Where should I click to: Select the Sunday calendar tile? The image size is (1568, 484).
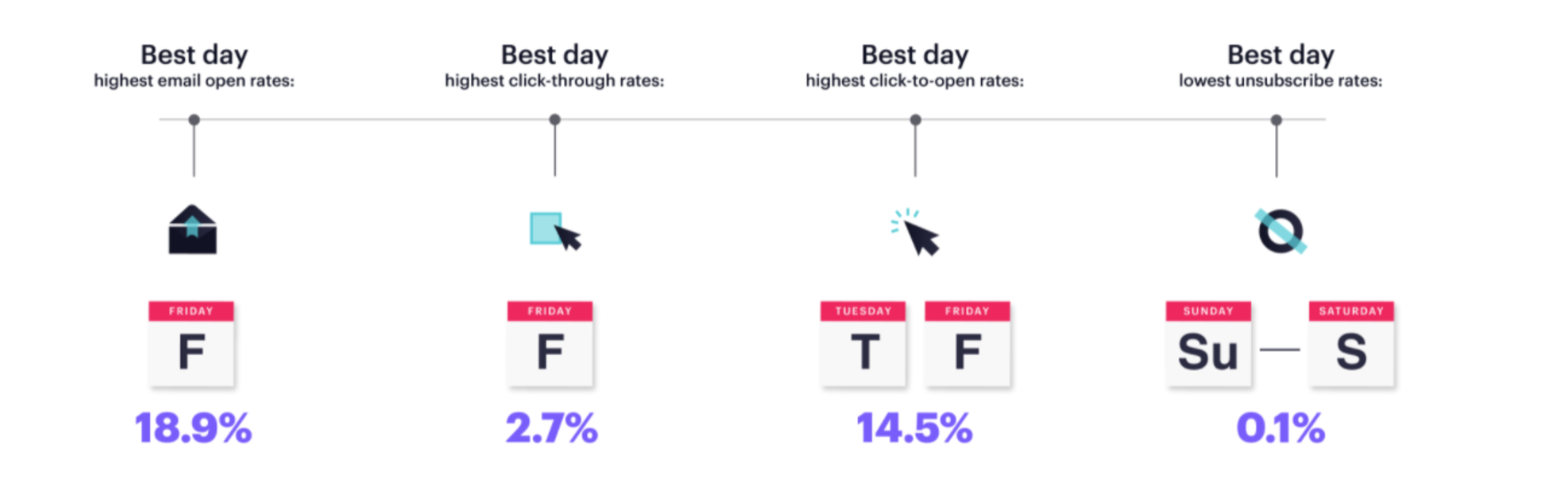tap(1208, 344)
